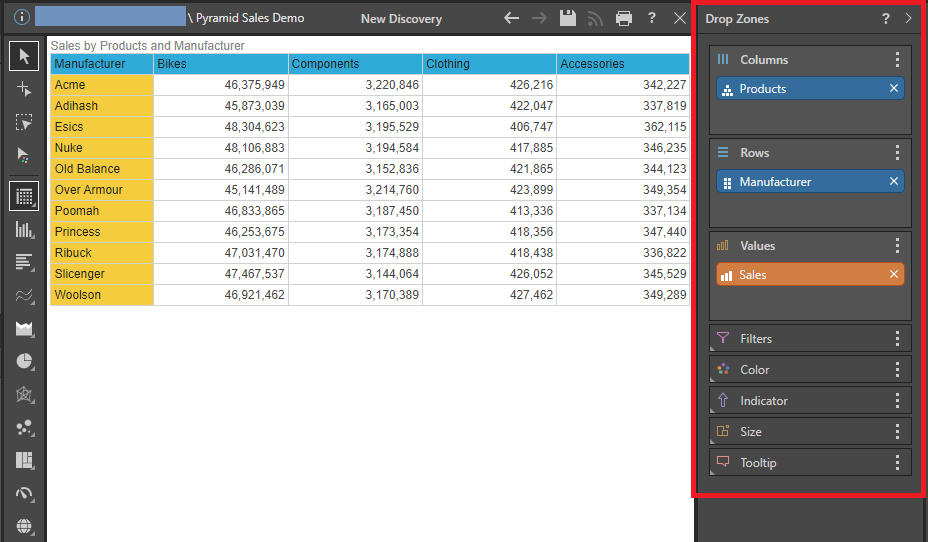Viewport: 928px width, 542px height.
Task: Collapse the Drop Zones panel chevron
Action: pyautogui.click(x=908, y=18)
